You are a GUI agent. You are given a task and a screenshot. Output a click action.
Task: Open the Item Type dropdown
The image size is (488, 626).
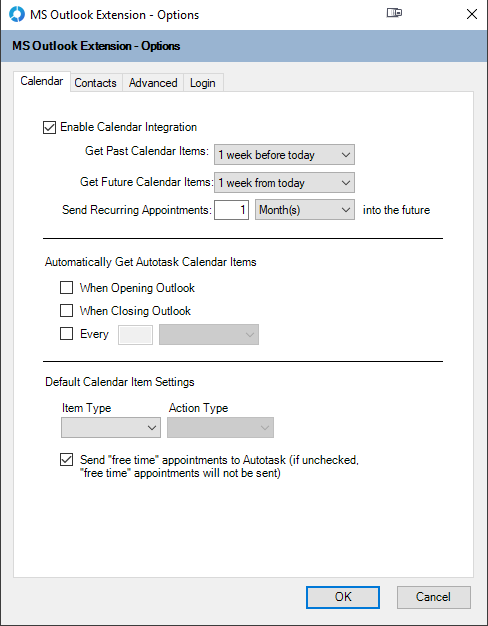tap(111, 428)
